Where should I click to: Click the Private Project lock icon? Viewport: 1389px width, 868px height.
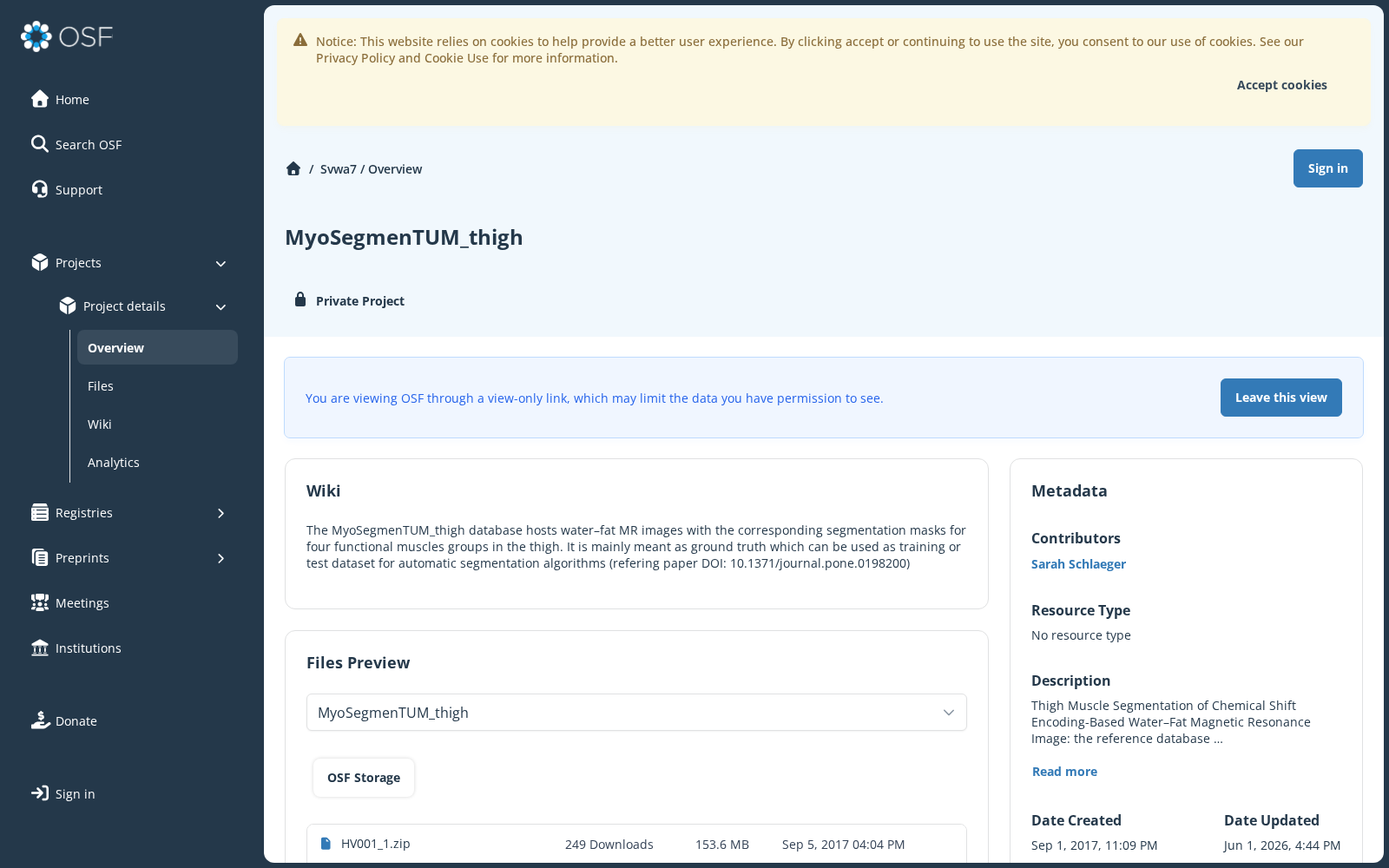300,299
